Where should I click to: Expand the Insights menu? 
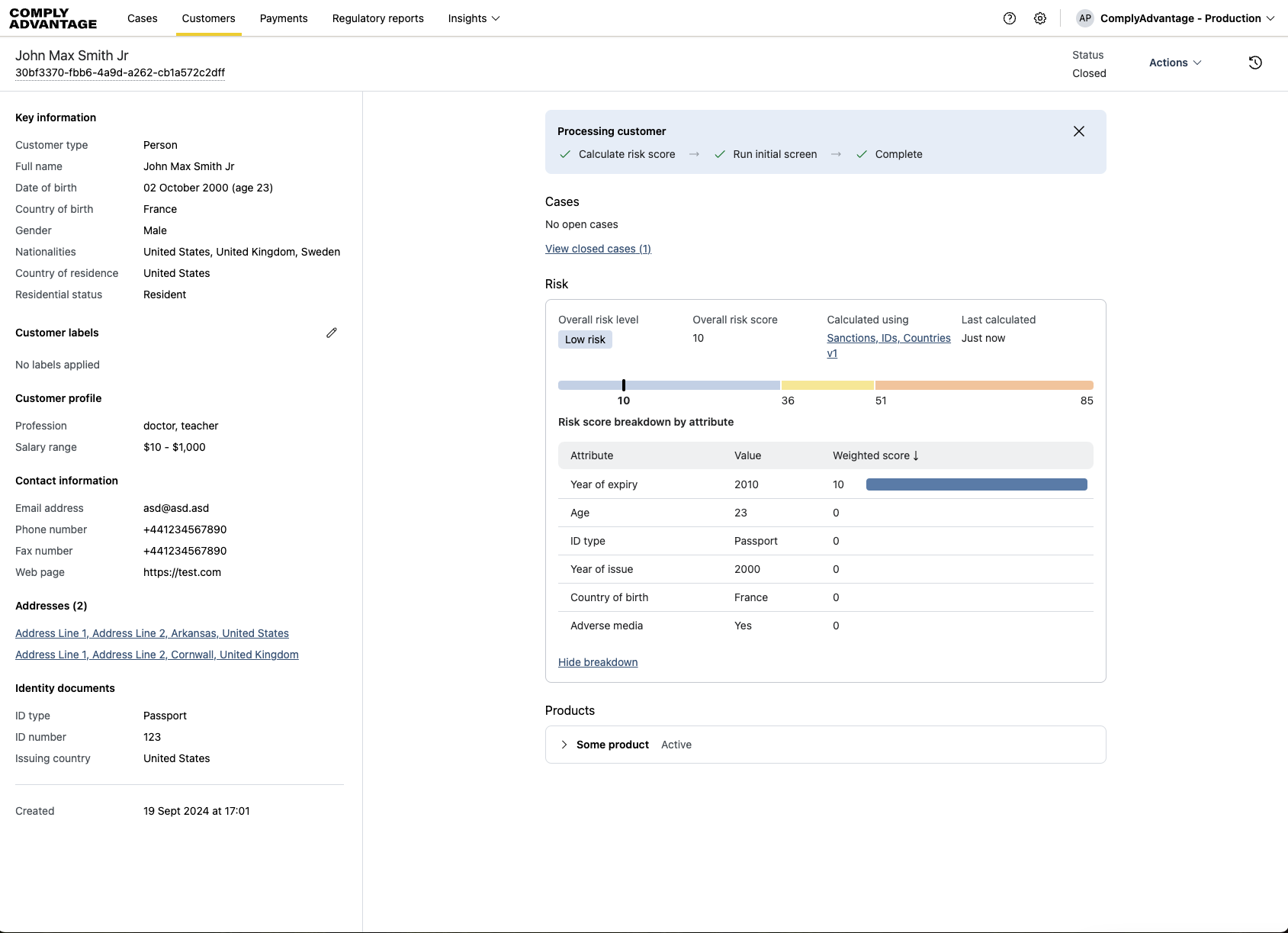(x=474, y=18)
